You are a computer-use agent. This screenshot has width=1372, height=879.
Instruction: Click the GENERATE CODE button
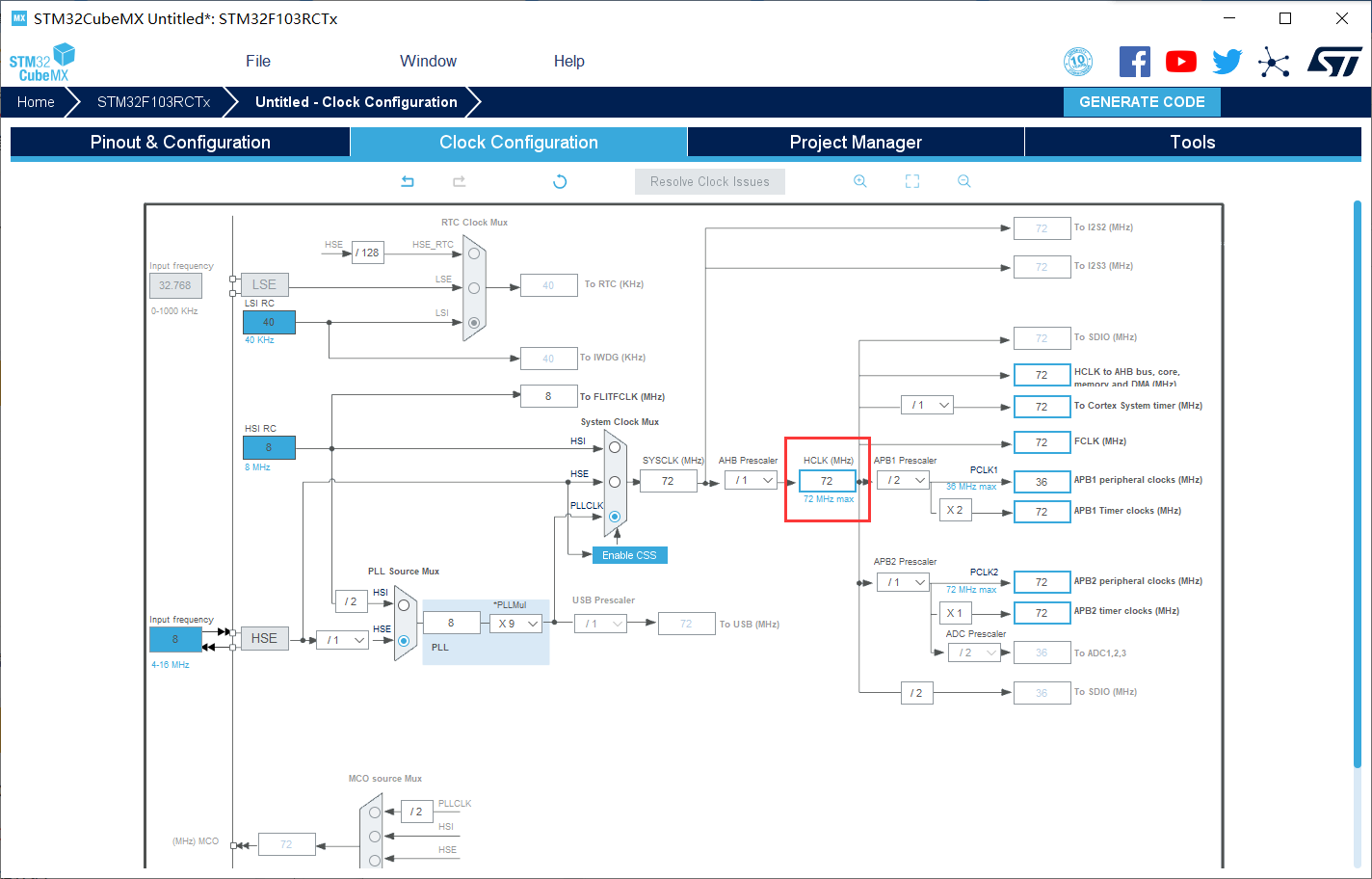1142,102
